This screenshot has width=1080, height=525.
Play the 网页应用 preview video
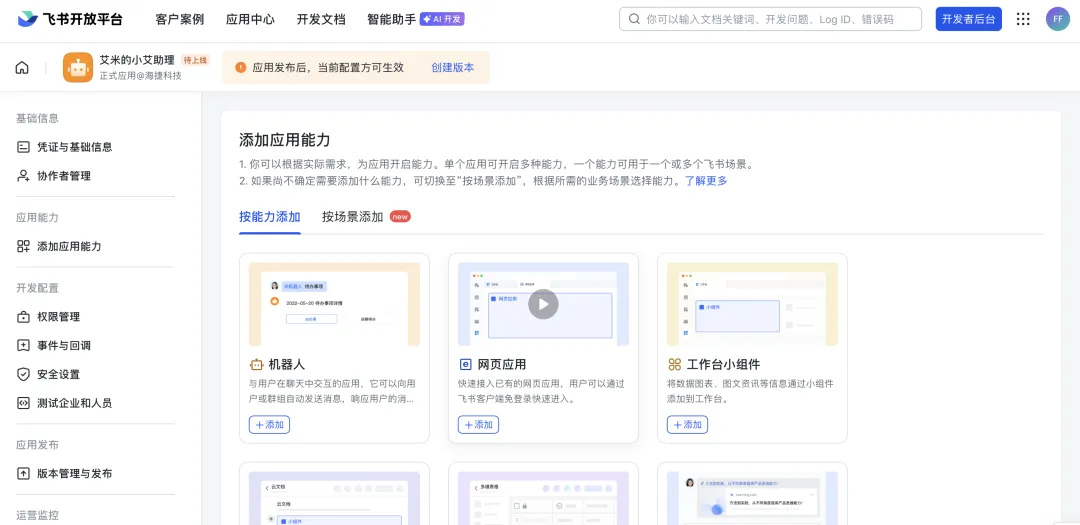point(543,304)
